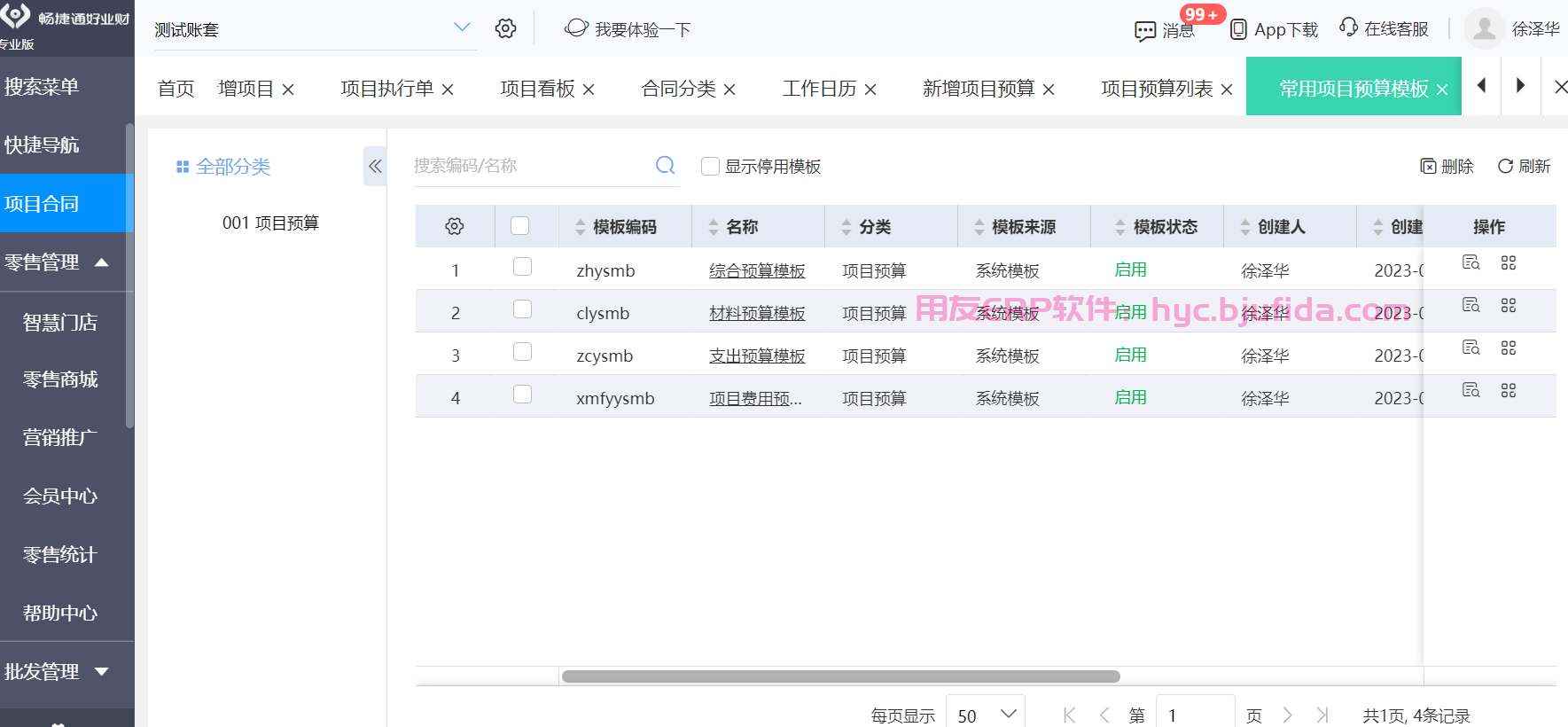Select 001 项目预算 category
Viewport: 1568px width, 727px height.
point(270,223)
